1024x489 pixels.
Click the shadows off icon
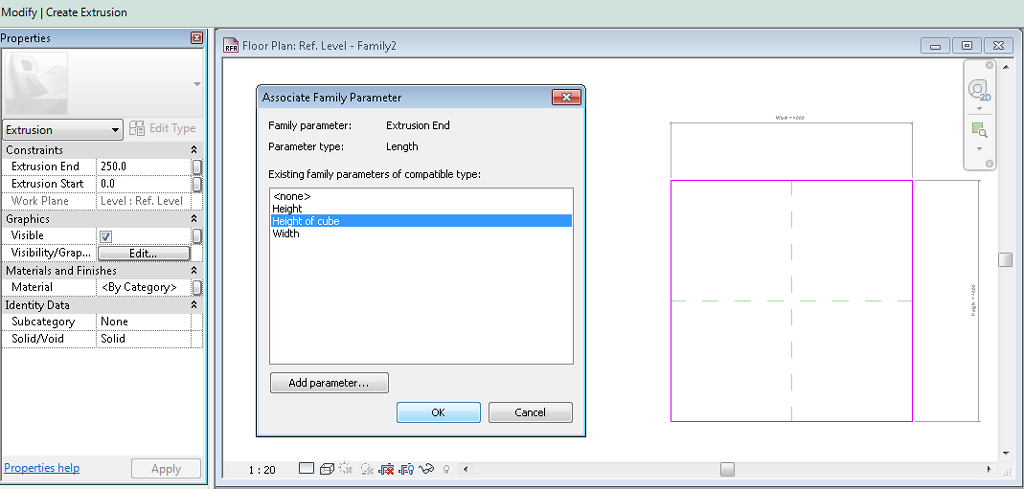click(x=366, y=469)
